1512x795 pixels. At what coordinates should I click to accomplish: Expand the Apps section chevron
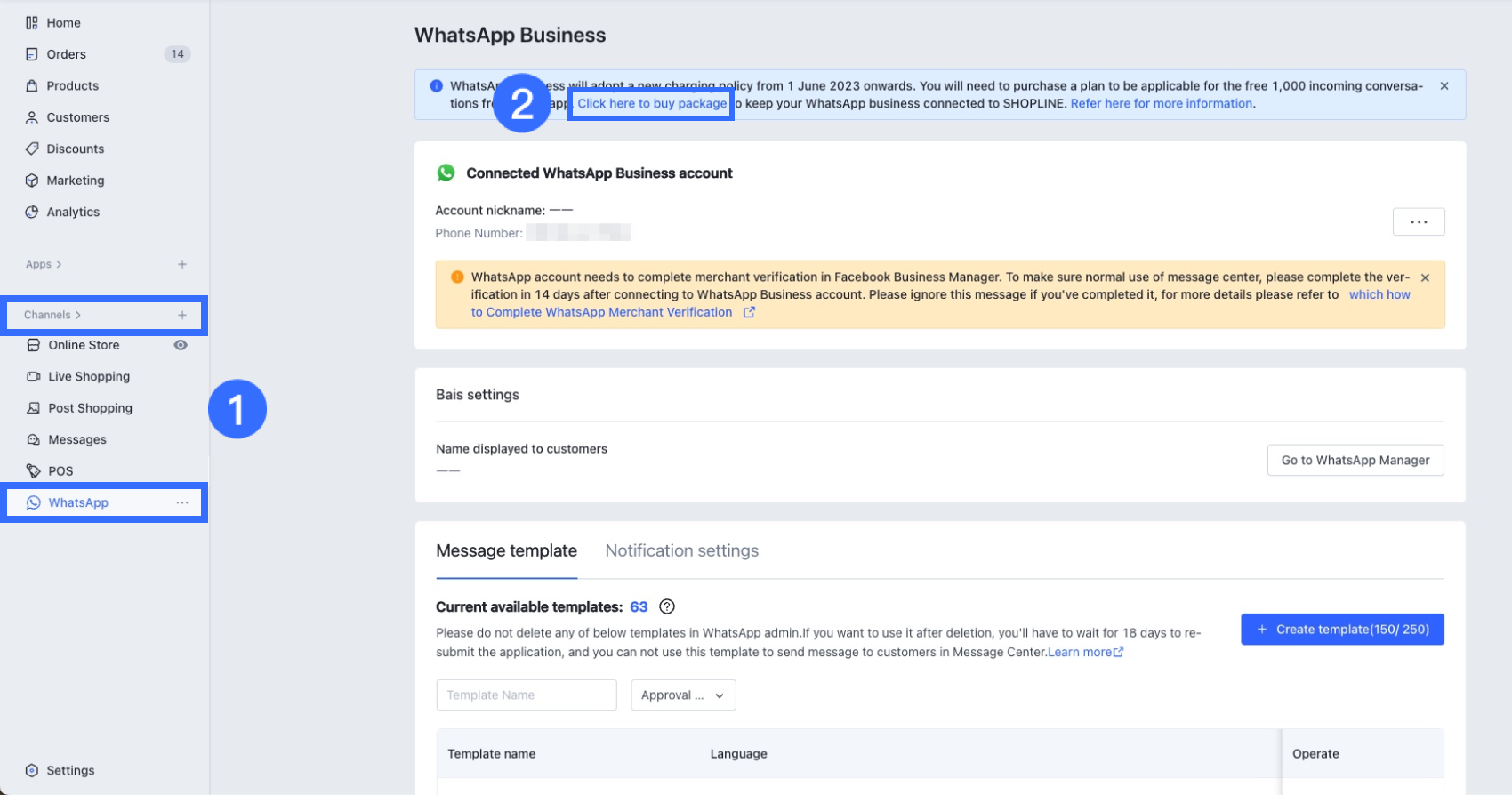(x=59, y=264)
